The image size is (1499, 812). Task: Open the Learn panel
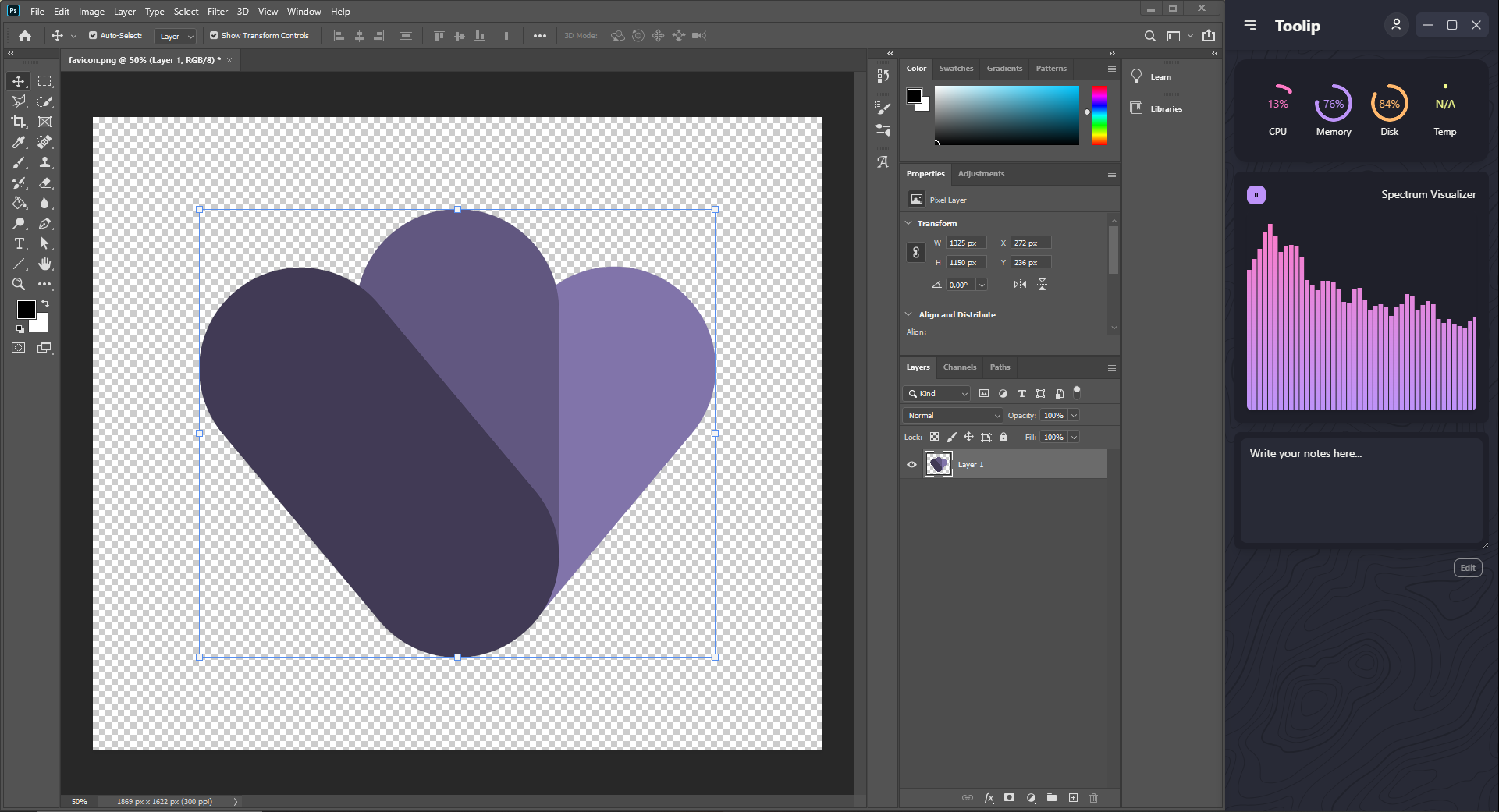coord(1160,76)
